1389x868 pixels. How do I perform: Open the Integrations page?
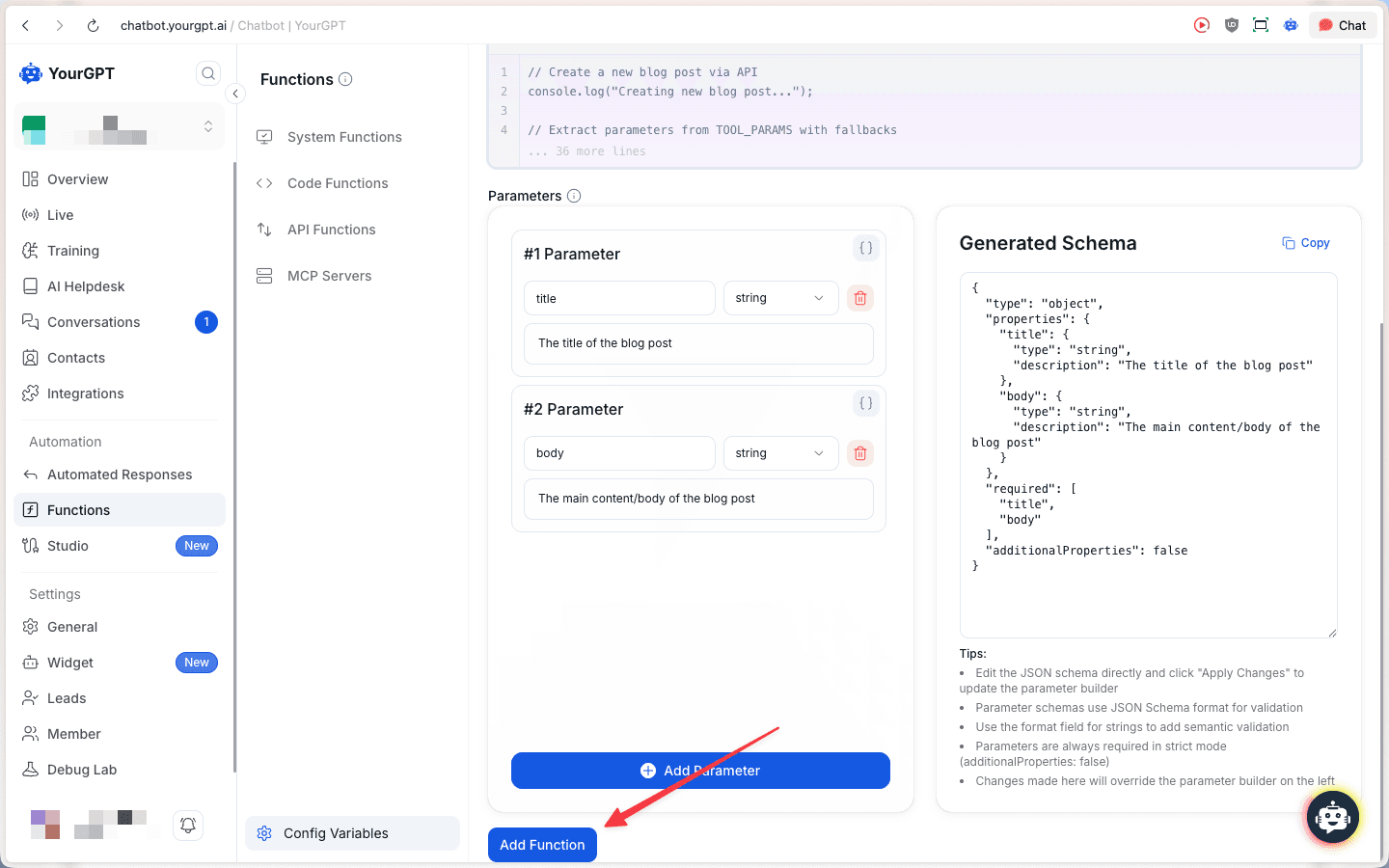[86, 393]
